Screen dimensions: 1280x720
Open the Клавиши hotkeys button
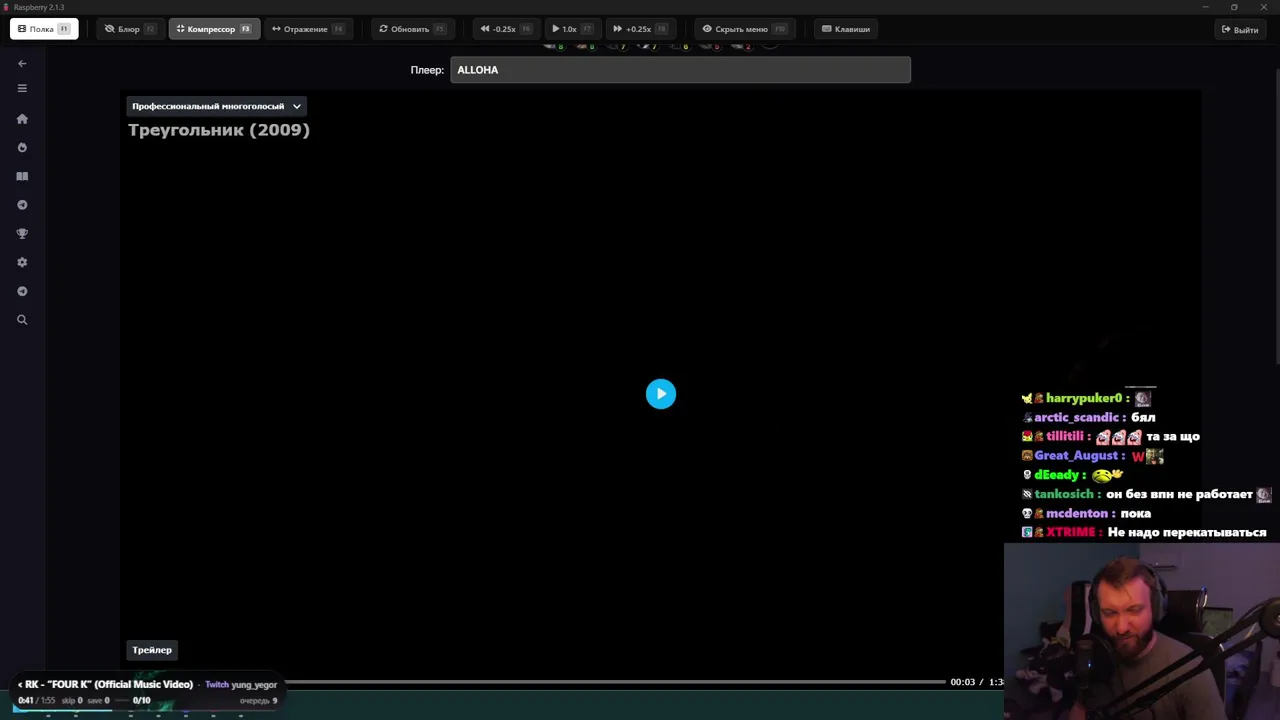click(x=846, y=29)
